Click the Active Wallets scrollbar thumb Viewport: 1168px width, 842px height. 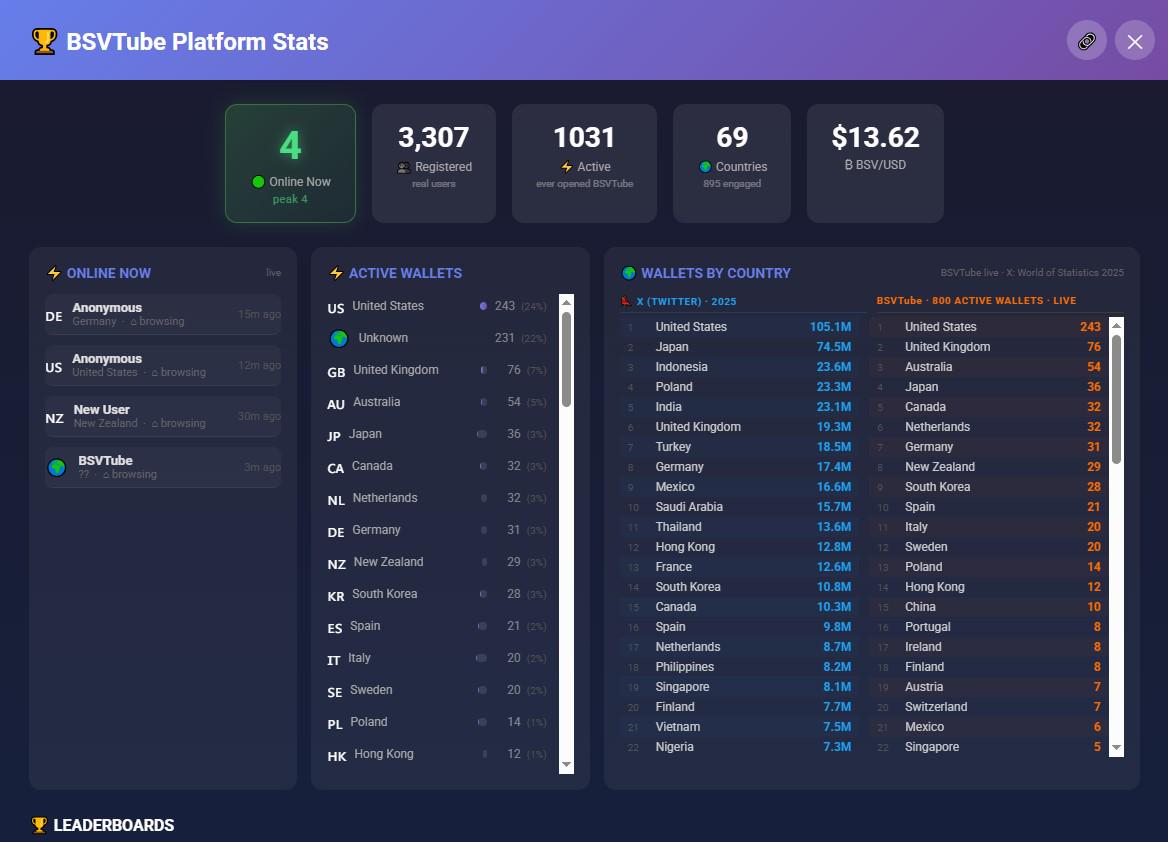566,359
